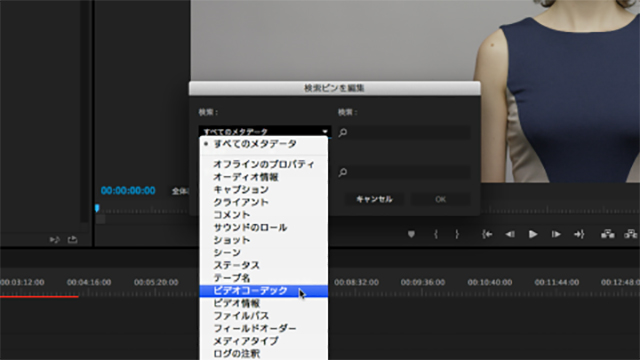Open the すべてのメタデータ dropdown in the dialog

coord(264,131)
